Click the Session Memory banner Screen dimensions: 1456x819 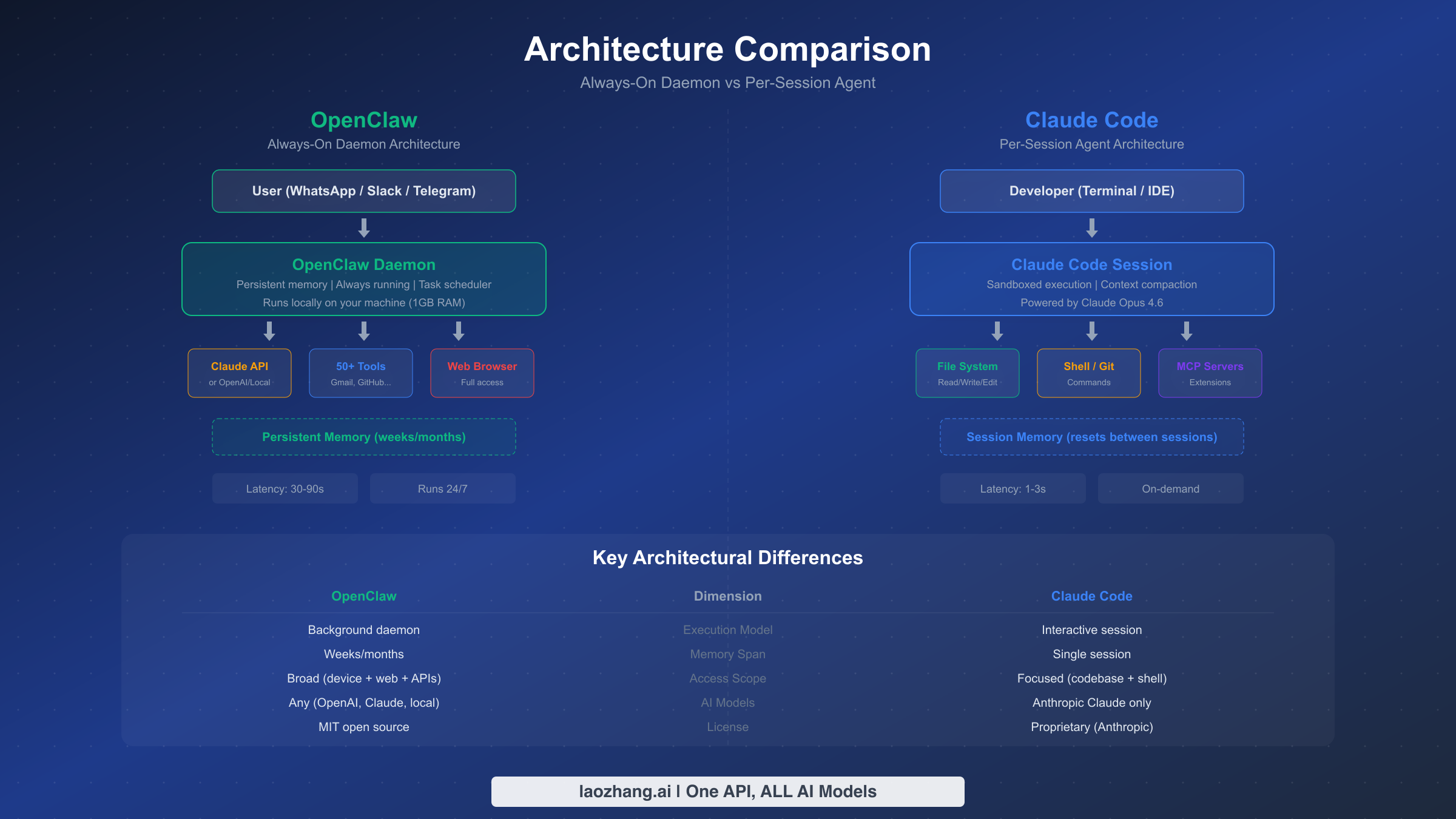pyautogui.click(x=1091, y=437)
